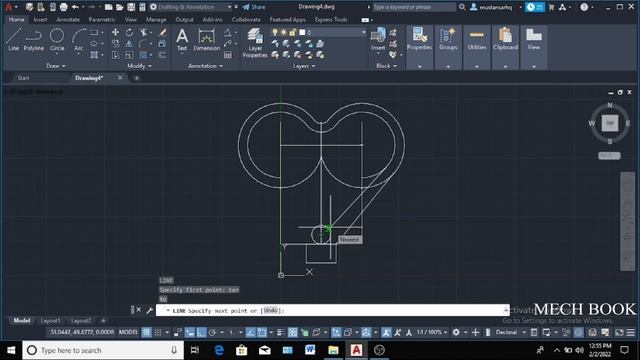This screenshot has height=360, width=640.
Task: Click the Rotate tool in Modify panel
Action: tap(129, 32)
